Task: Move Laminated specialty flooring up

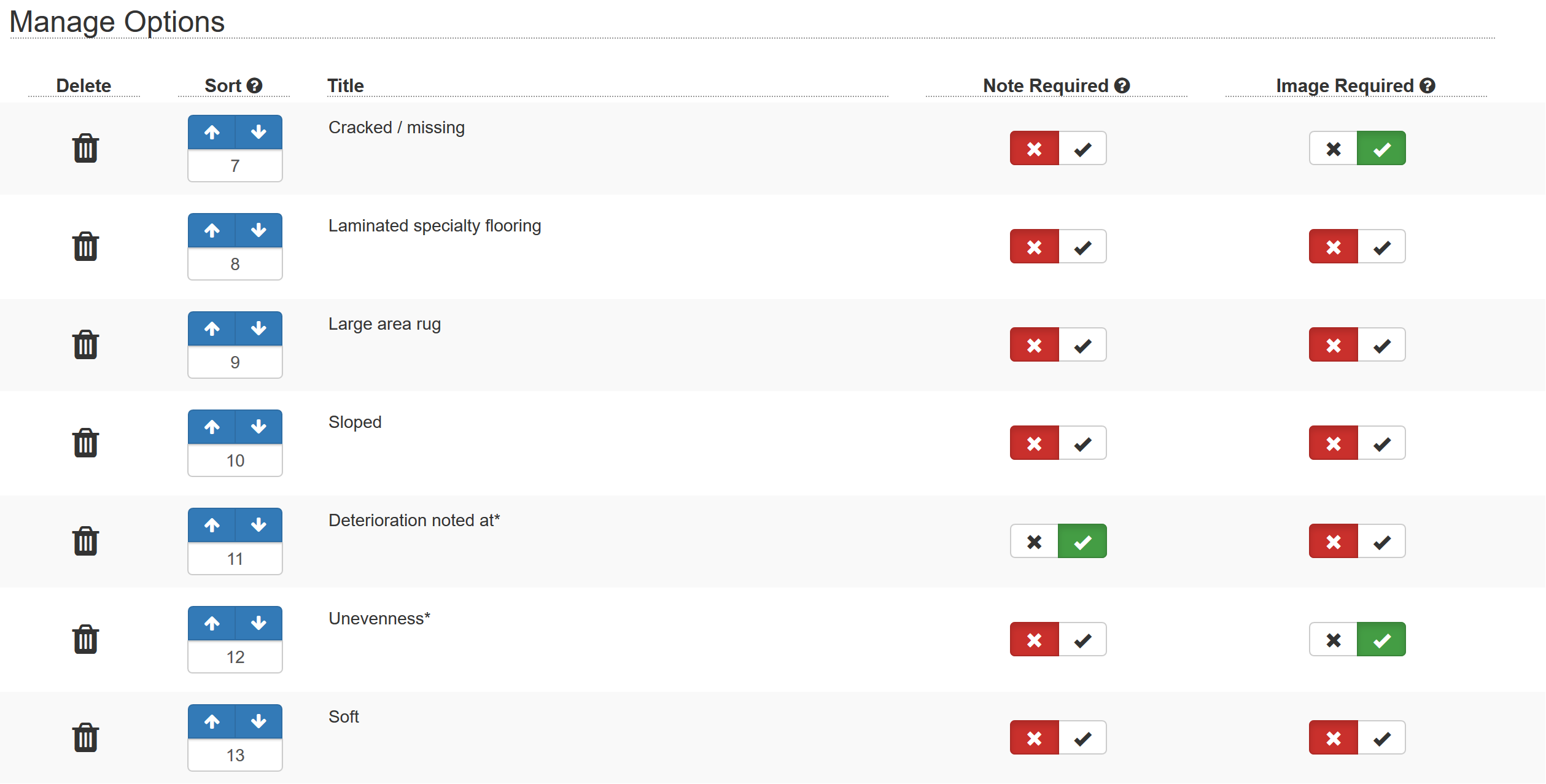Action: pyautogui.click(x=212, y=230)
